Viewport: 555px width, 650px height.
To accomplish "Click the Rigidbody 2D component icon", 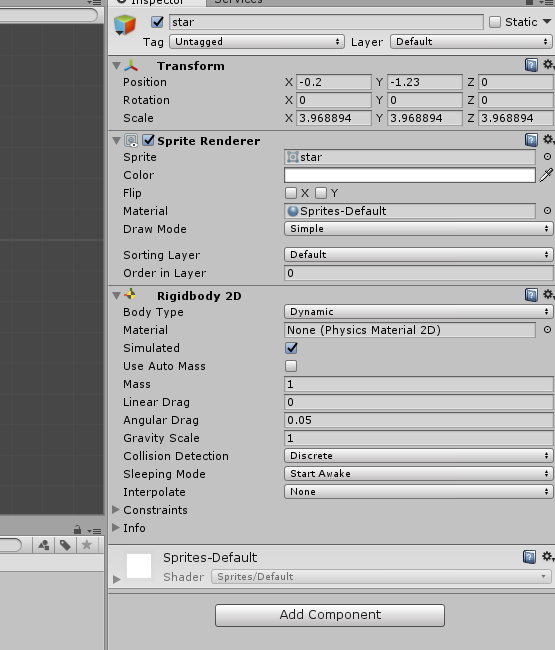I will pos(130,295).
